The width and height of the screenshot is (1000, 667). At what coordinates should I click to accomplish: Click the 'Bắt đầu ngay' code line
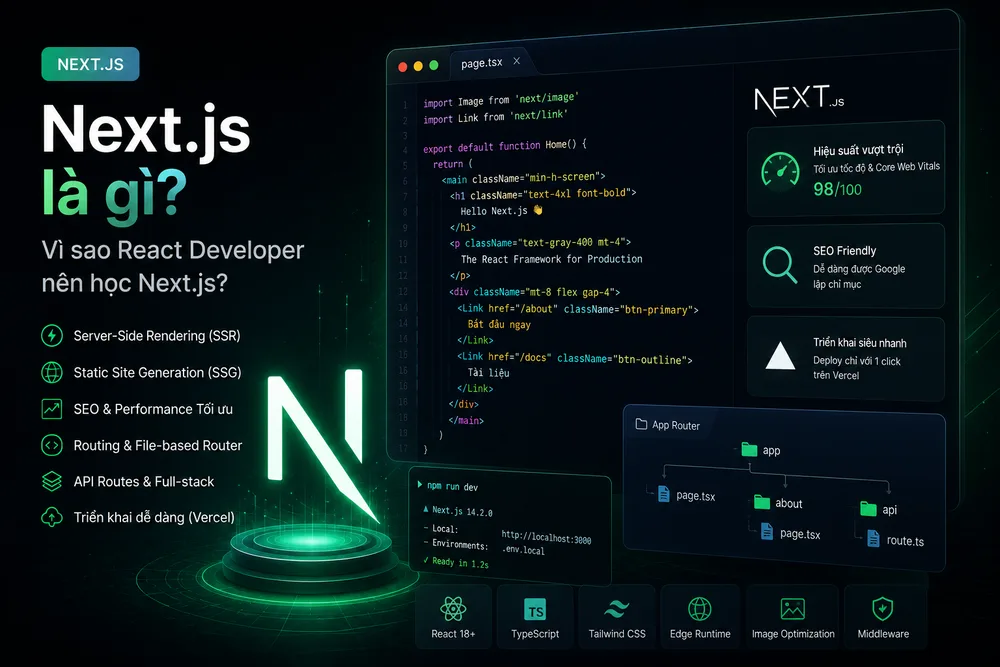(x=499, y=324)
